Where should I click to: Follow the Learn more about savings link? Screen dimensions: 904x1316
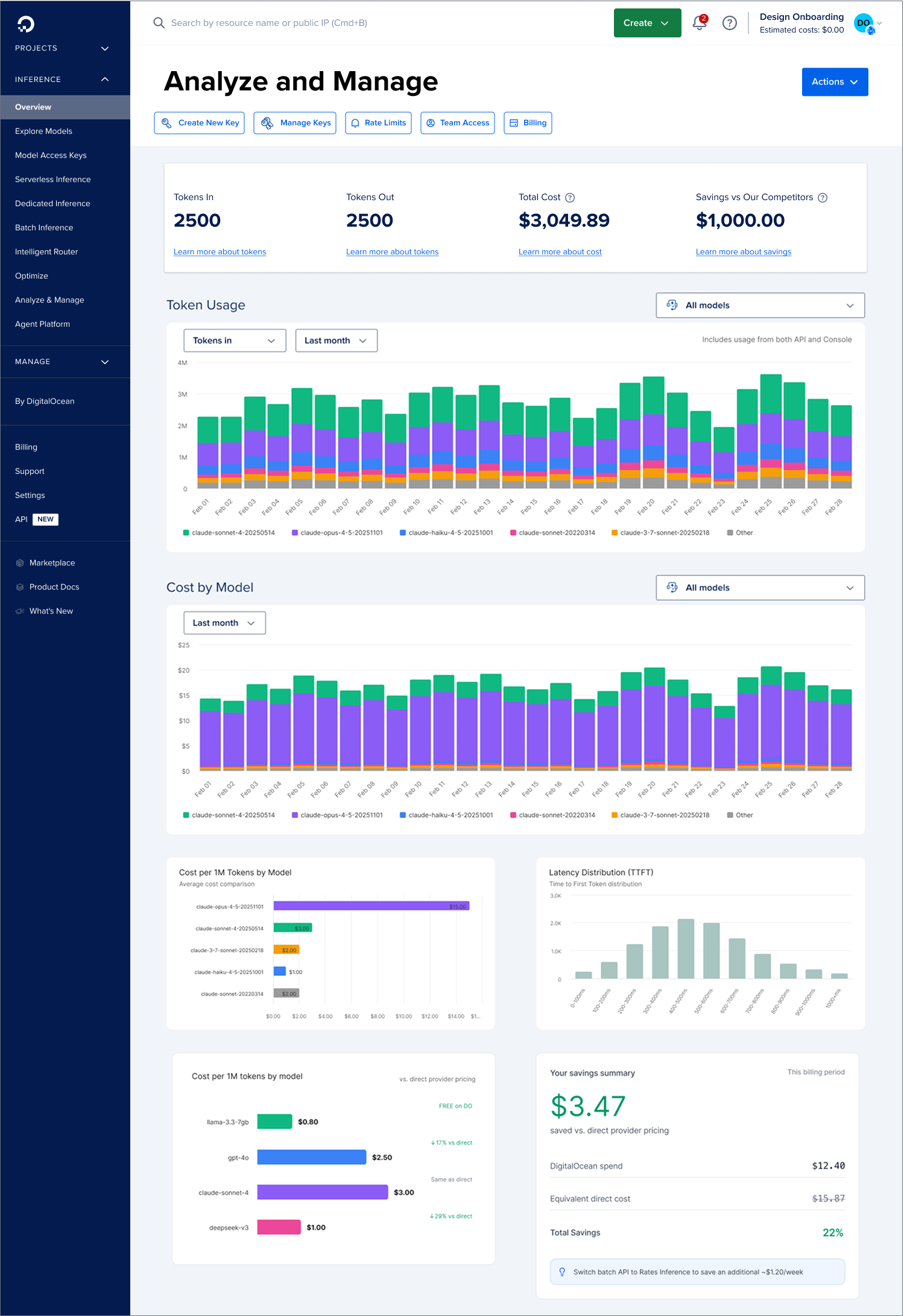pos(743,252)
